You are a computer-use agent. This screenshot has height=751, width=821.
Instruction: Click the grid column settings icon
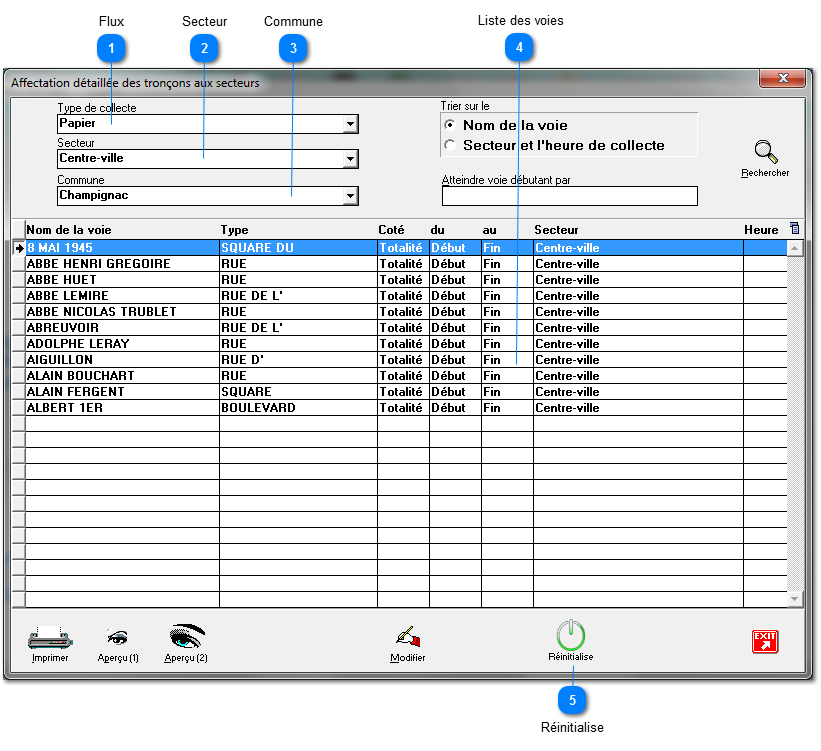(x=795, y=229)
